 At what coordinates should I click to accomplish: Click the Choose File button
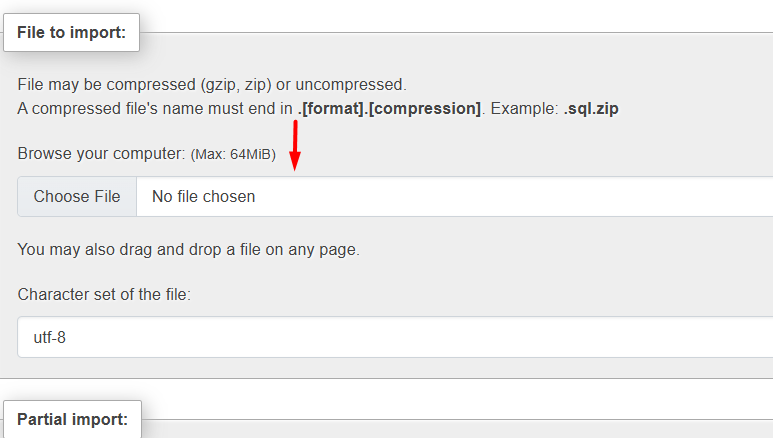77,197
